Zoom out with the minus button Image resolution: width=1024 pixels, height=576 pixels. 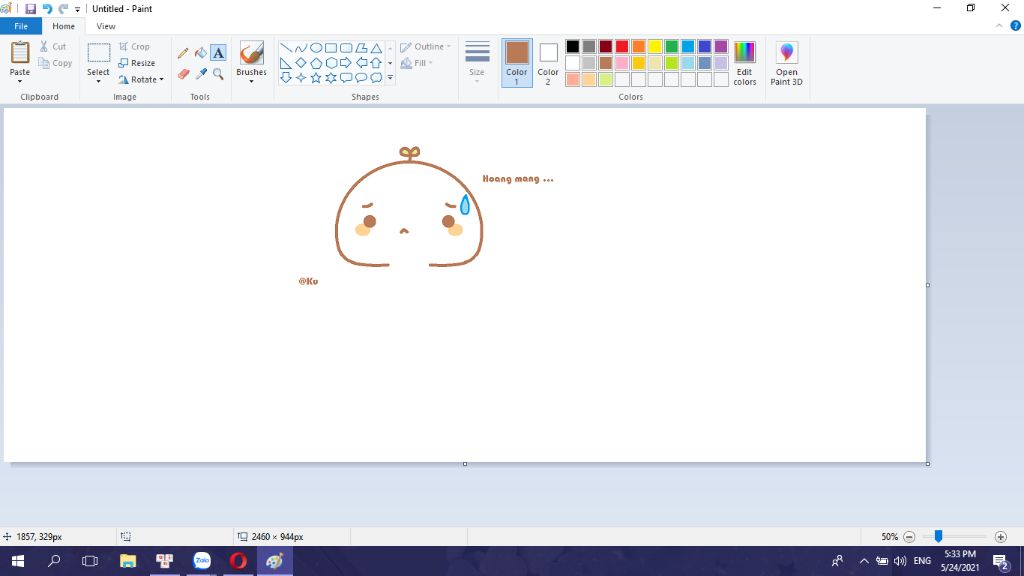point(909,537)
